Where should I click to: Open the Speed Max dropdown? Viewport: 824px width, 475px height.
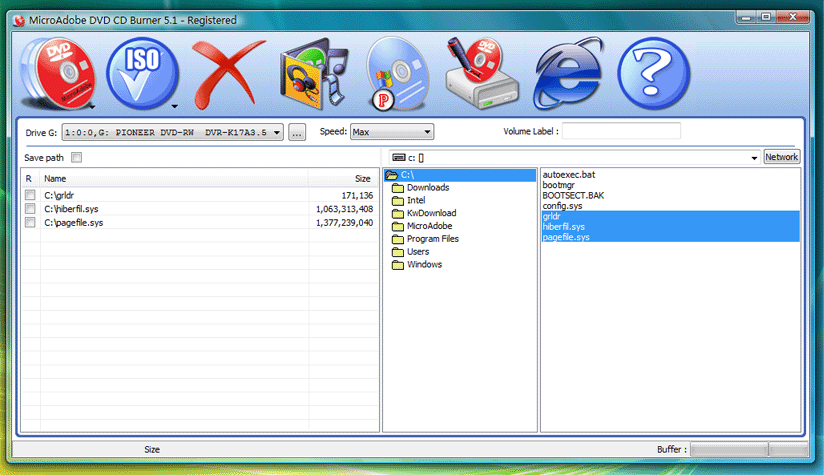pyautogui.click(x=392, y=132)
